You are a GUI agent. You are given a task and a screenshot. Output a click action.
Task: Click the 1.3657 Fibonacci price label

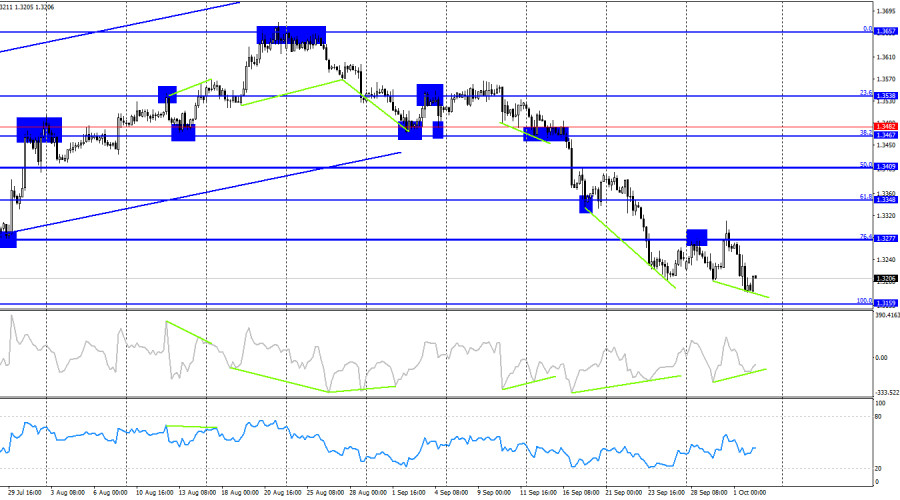click(886, 32)
